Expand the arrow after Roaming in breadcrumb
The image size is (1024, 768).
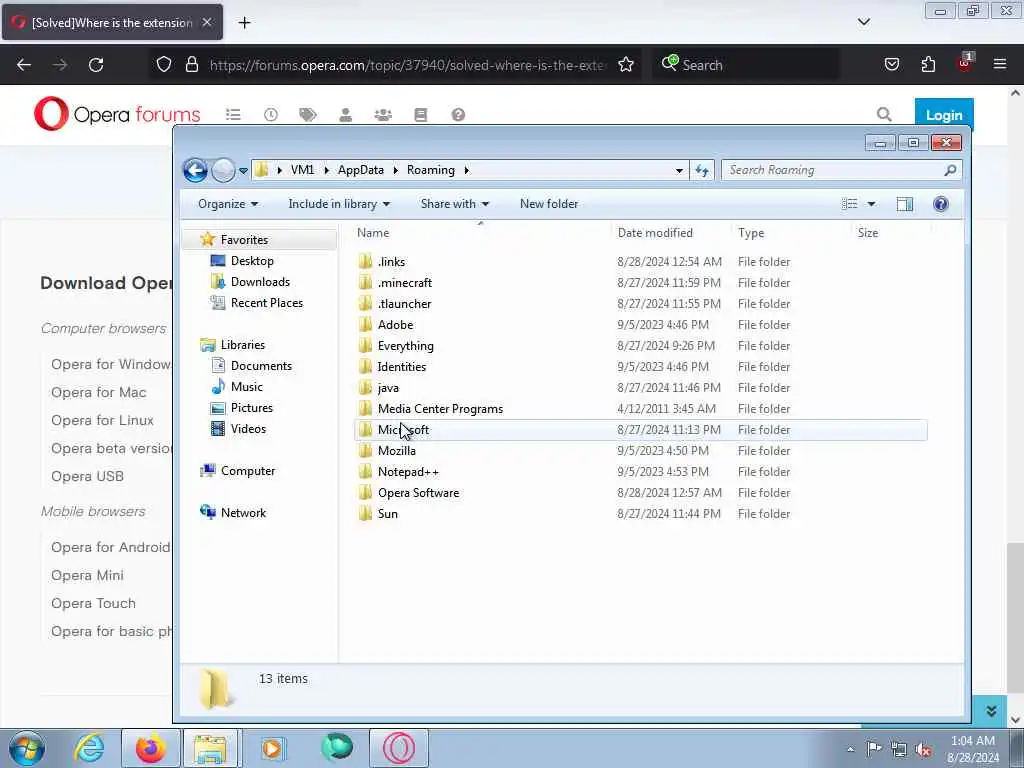point(466,170)
